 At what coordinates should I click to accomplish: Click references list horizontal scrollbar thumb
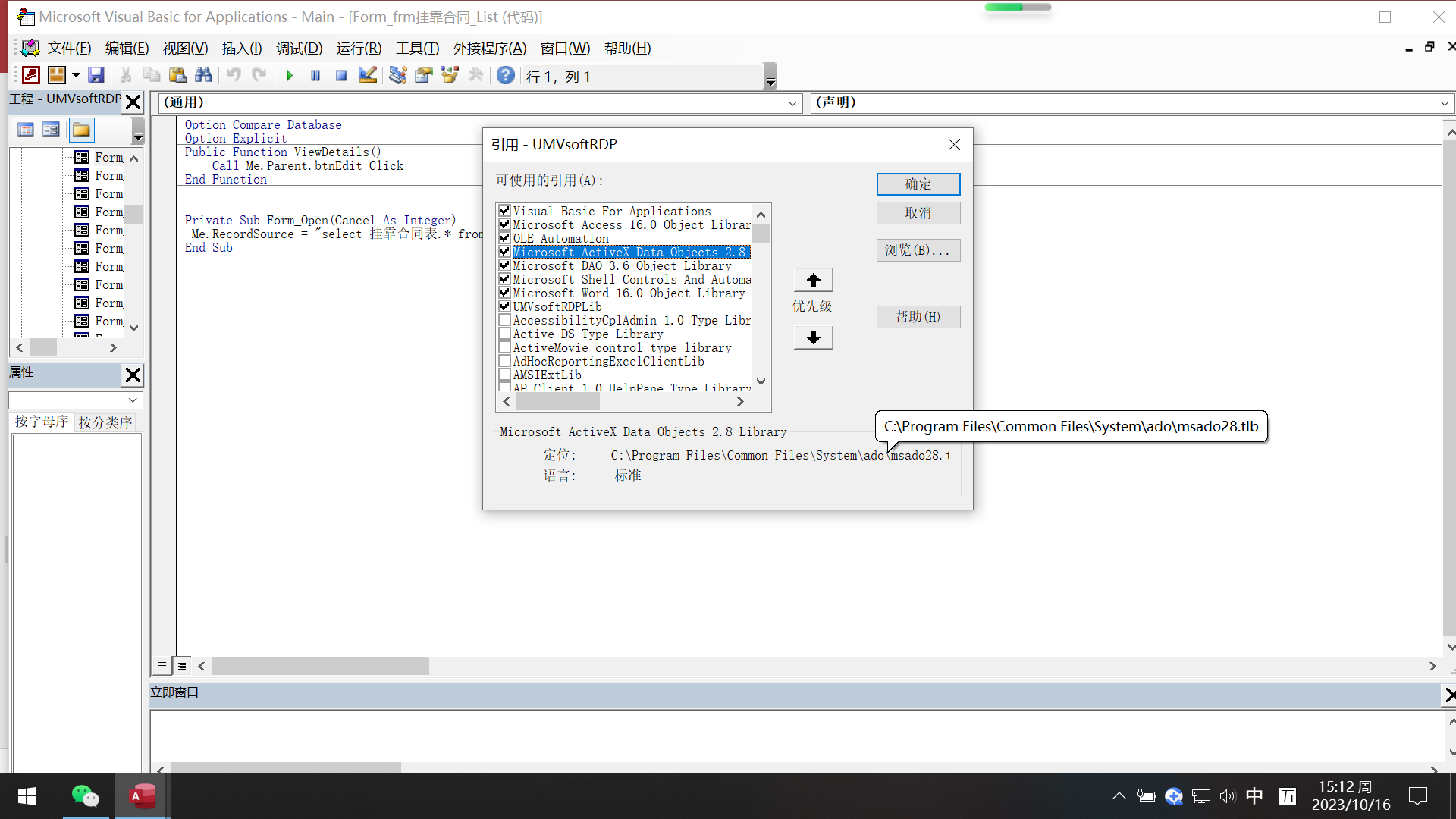coord(558,402)
